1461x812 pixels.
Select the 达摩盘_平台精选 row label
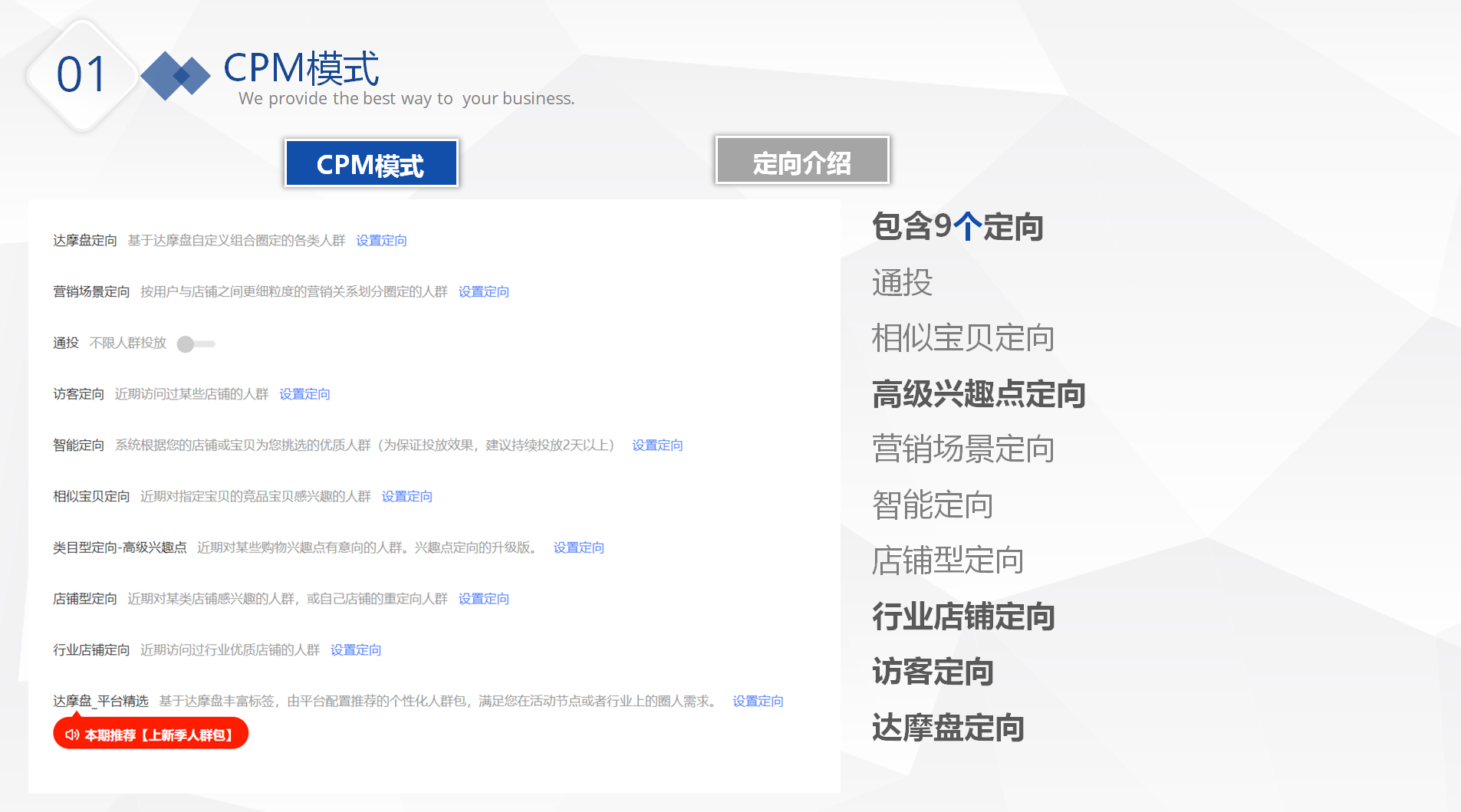[x=100, y=702]
